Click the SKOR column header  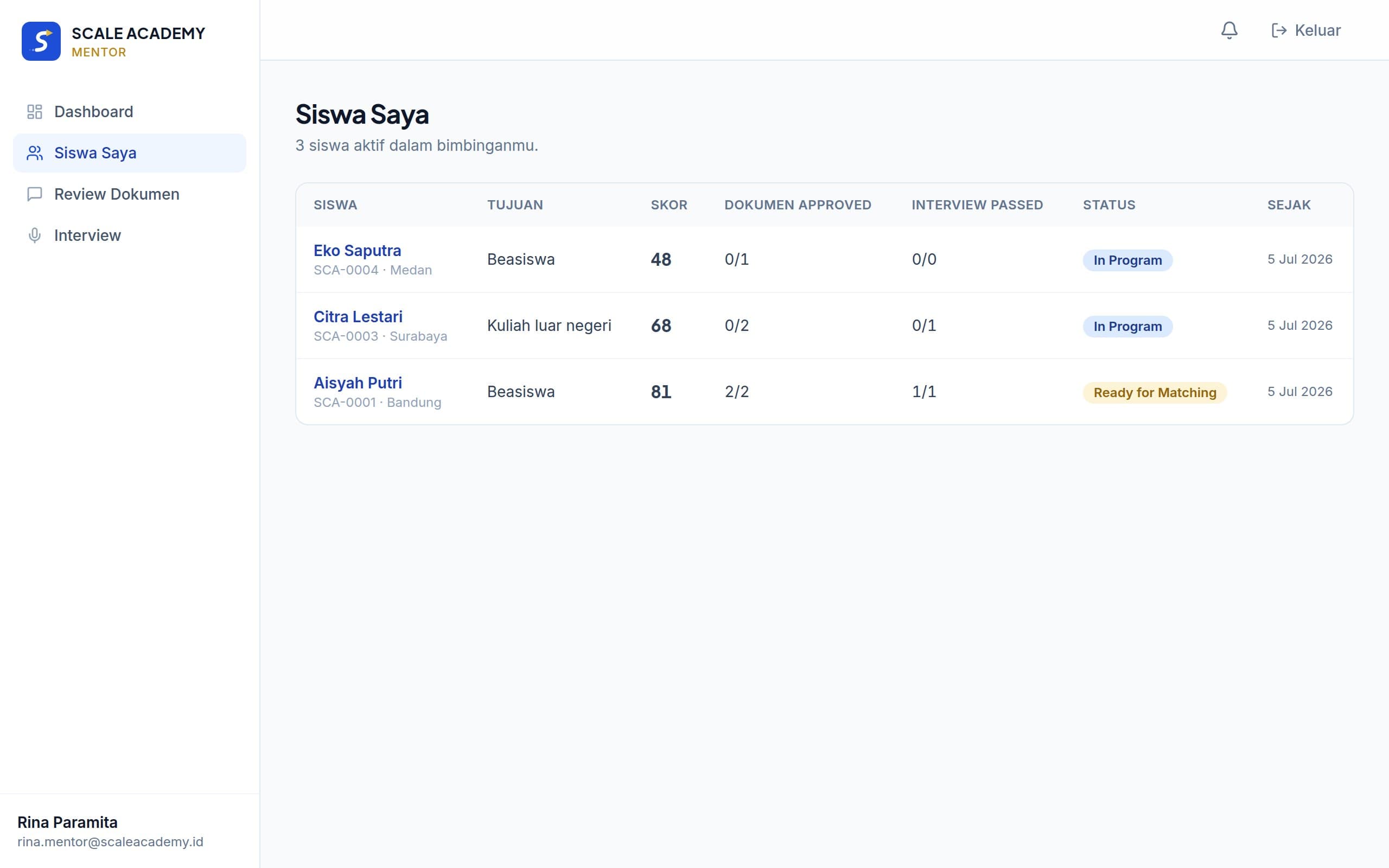[668, 205]
